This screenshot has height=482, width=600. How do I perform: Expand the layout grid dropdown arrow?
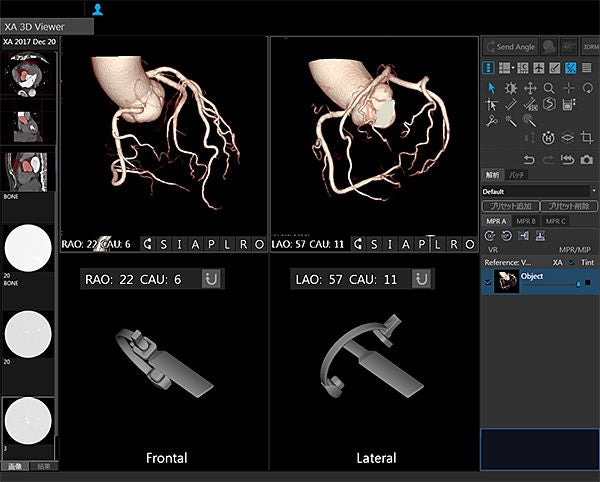pos(514,68)
